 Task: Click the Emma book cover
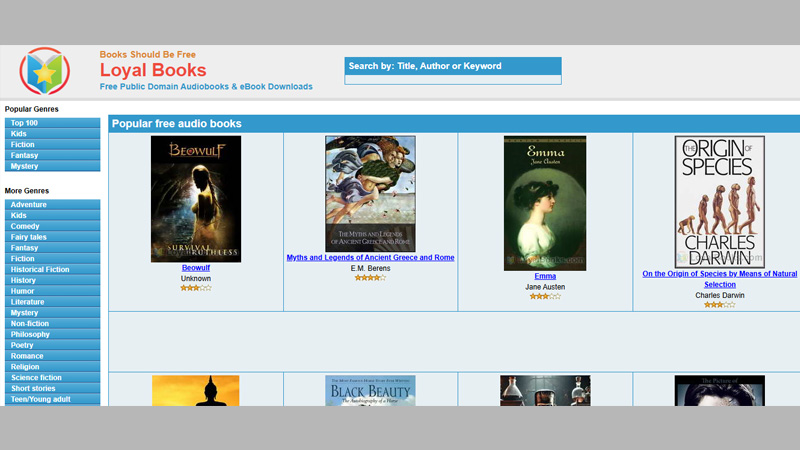point(545,203)
